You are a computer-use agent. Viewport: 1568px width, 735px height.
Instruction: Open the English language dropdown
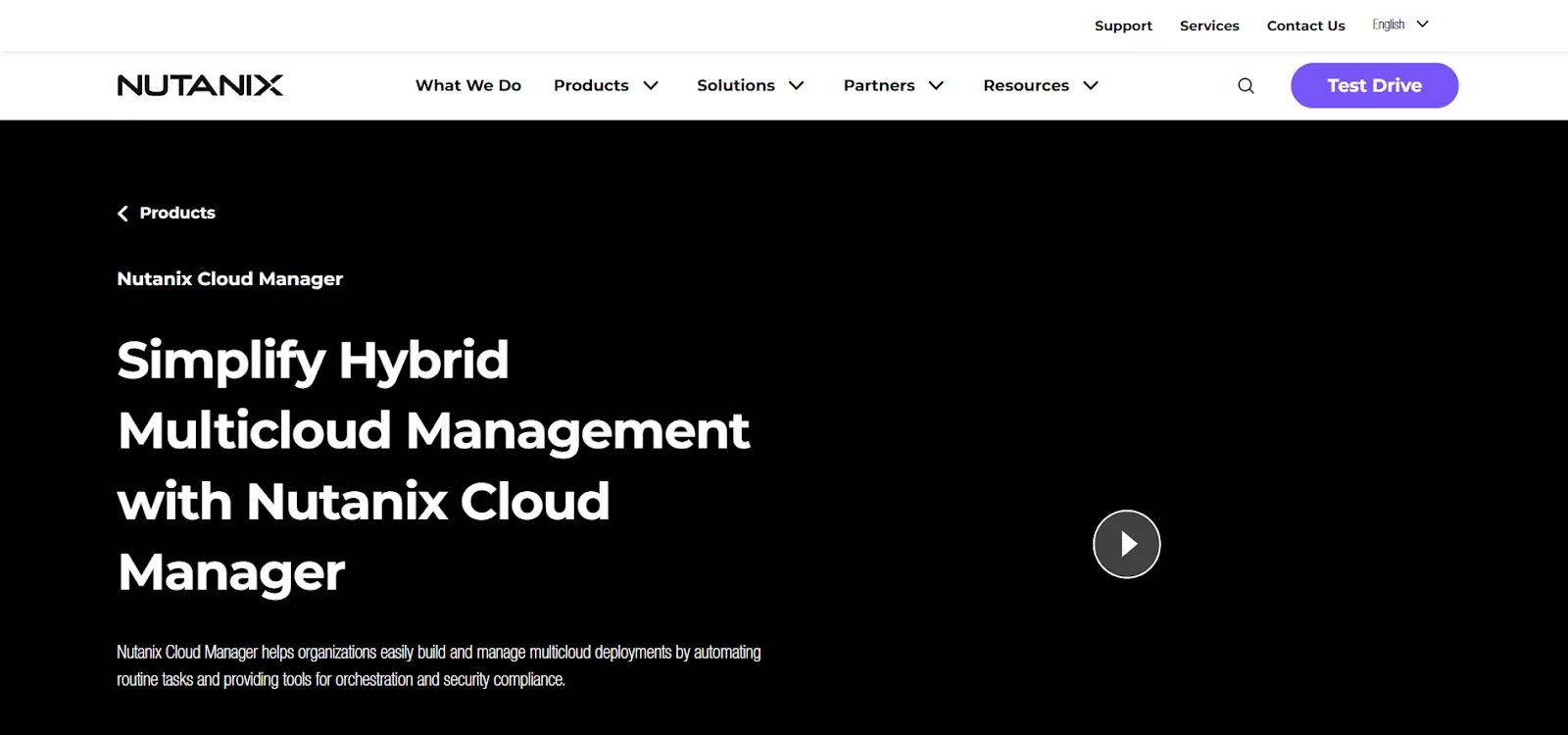pyautogui.click(x=1400, y=24)
